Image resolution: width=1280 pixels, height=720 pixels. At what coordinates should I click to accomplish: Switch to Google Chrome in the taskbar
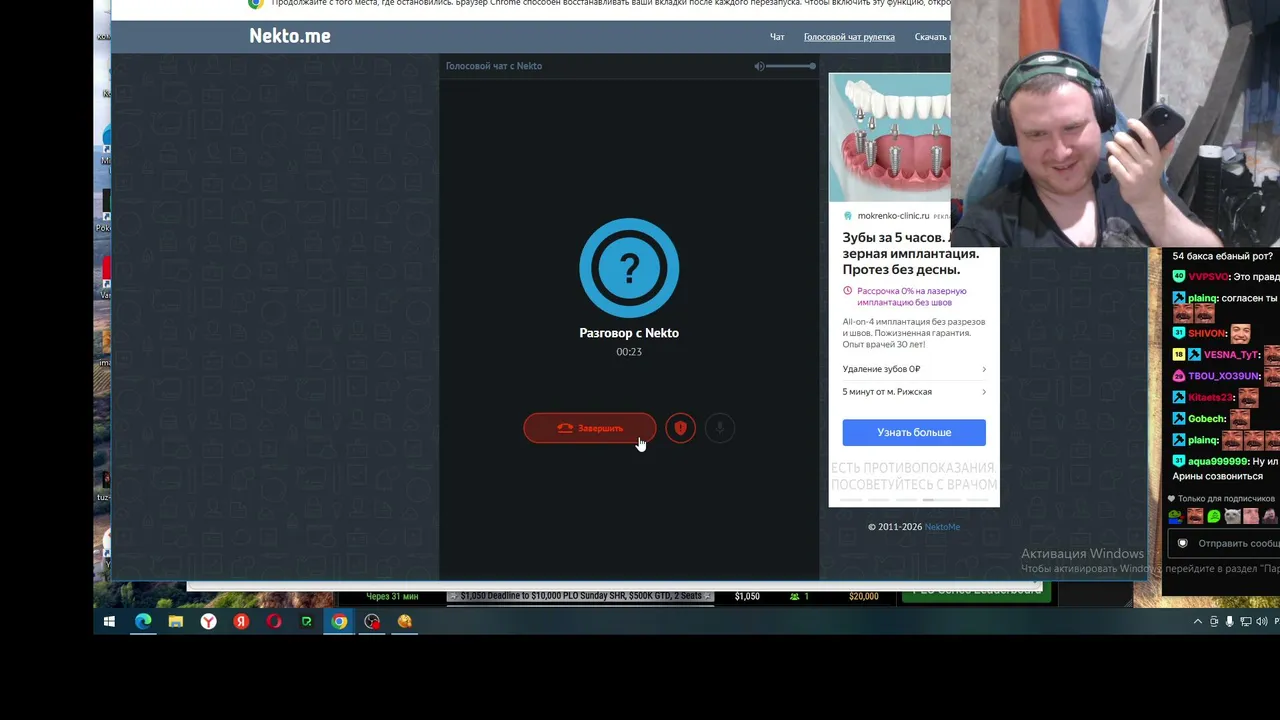point(340,622)
